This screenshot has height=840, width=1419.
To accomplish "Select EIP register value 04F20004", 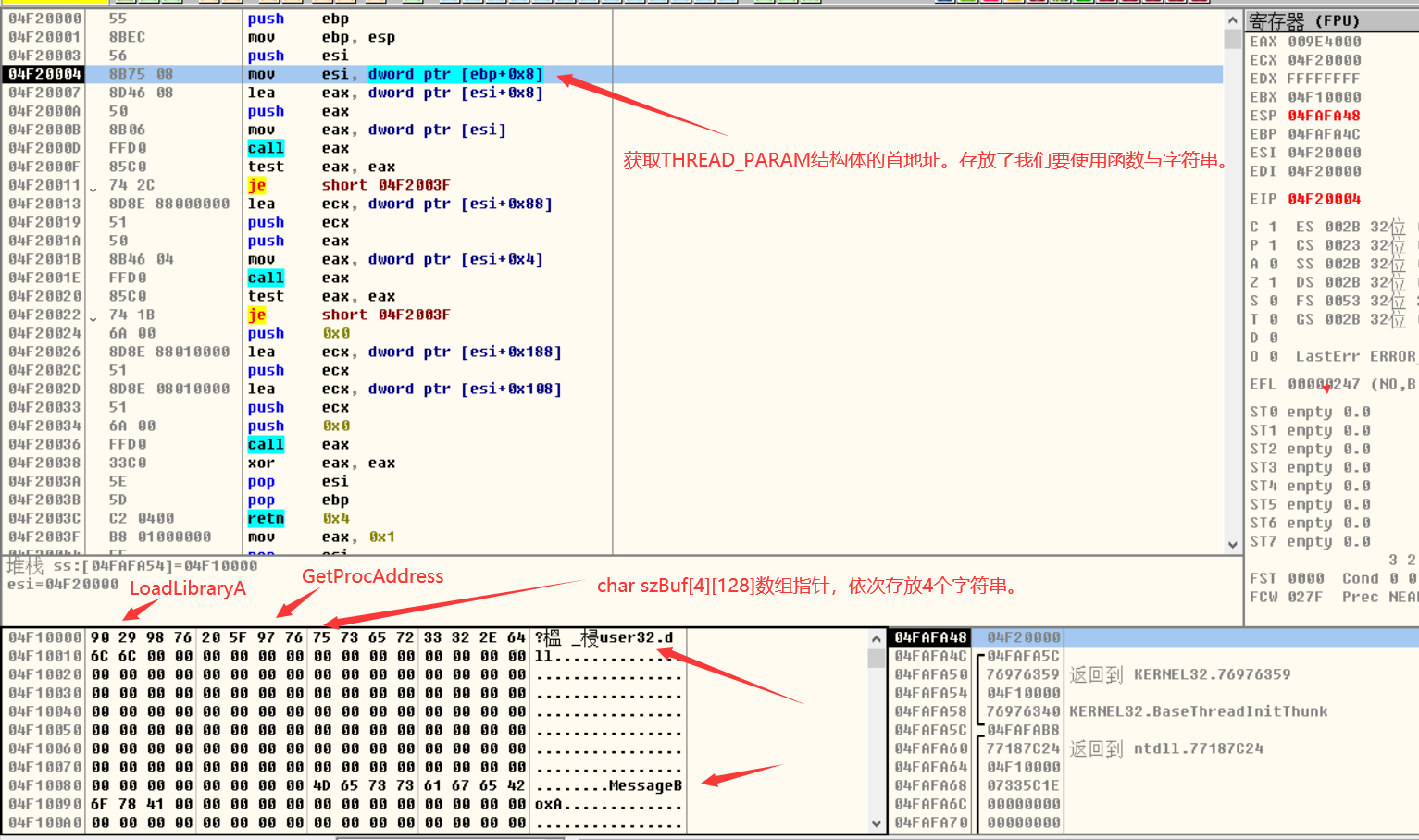I will tap(1325, 199).
